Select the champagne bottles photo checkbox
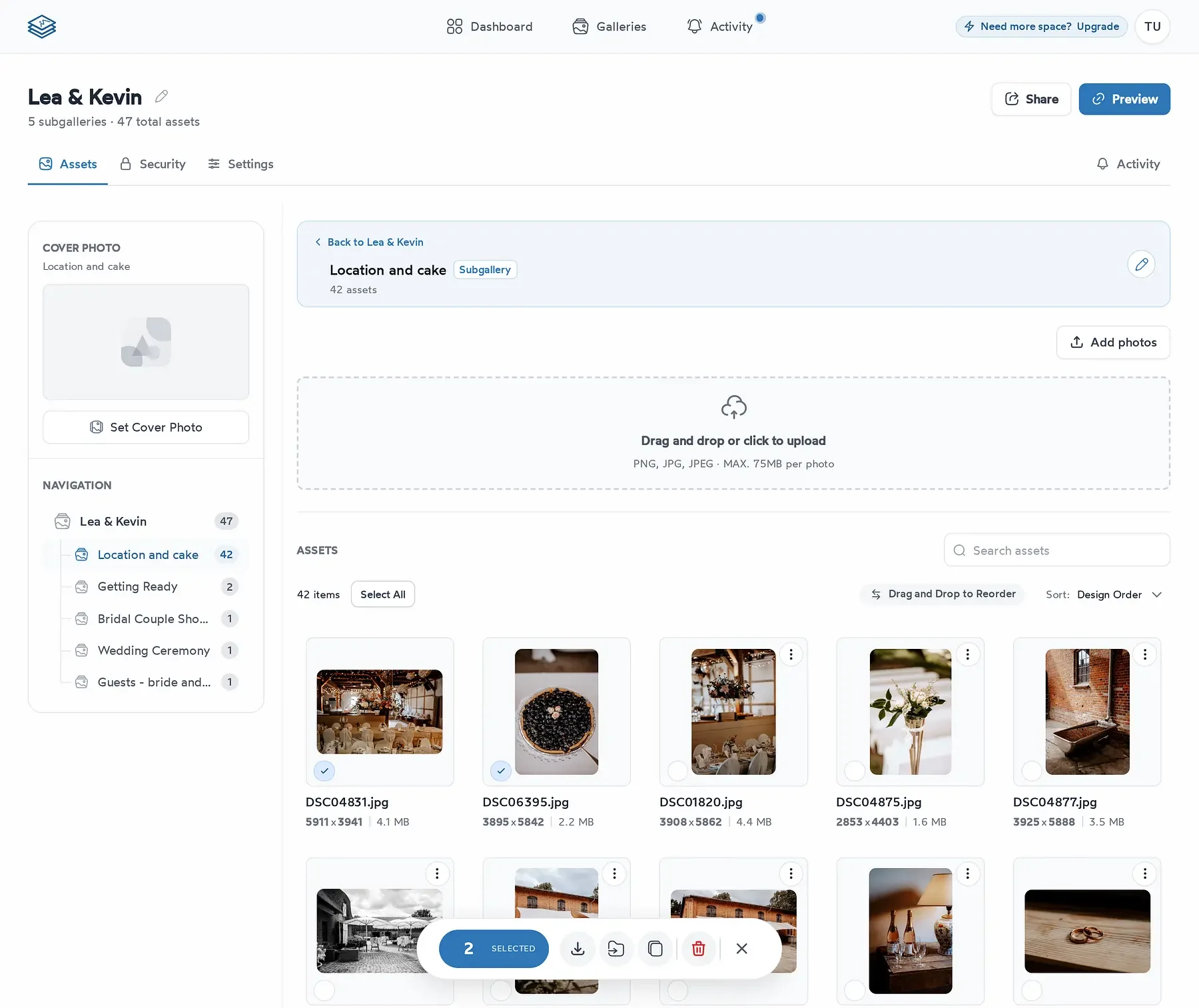Image resolution: width=1199 pixels, height=1008 pixels. 855,991
